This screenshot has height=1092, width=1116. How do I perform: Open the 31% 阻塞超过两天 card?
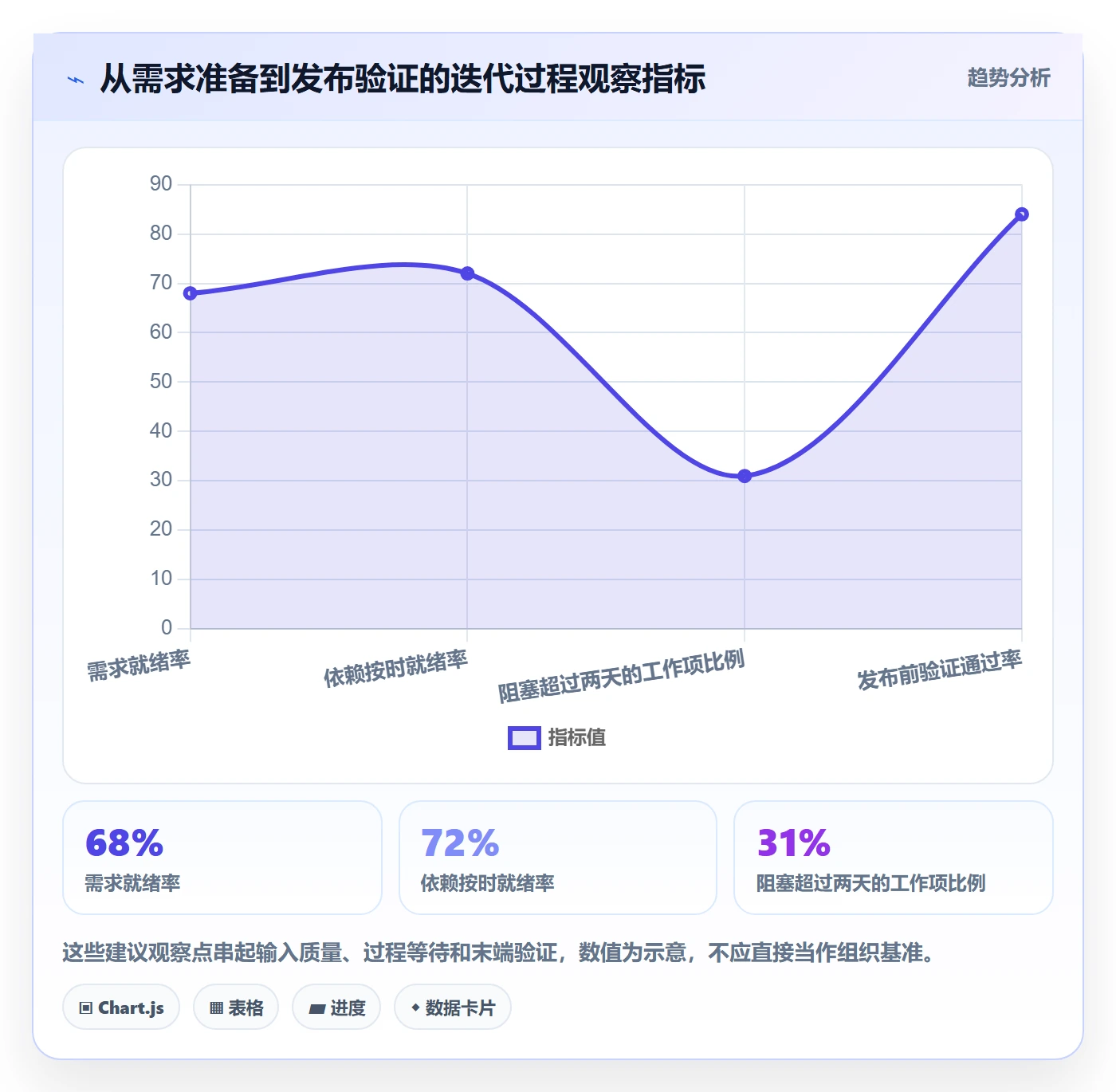pos(894,858)
